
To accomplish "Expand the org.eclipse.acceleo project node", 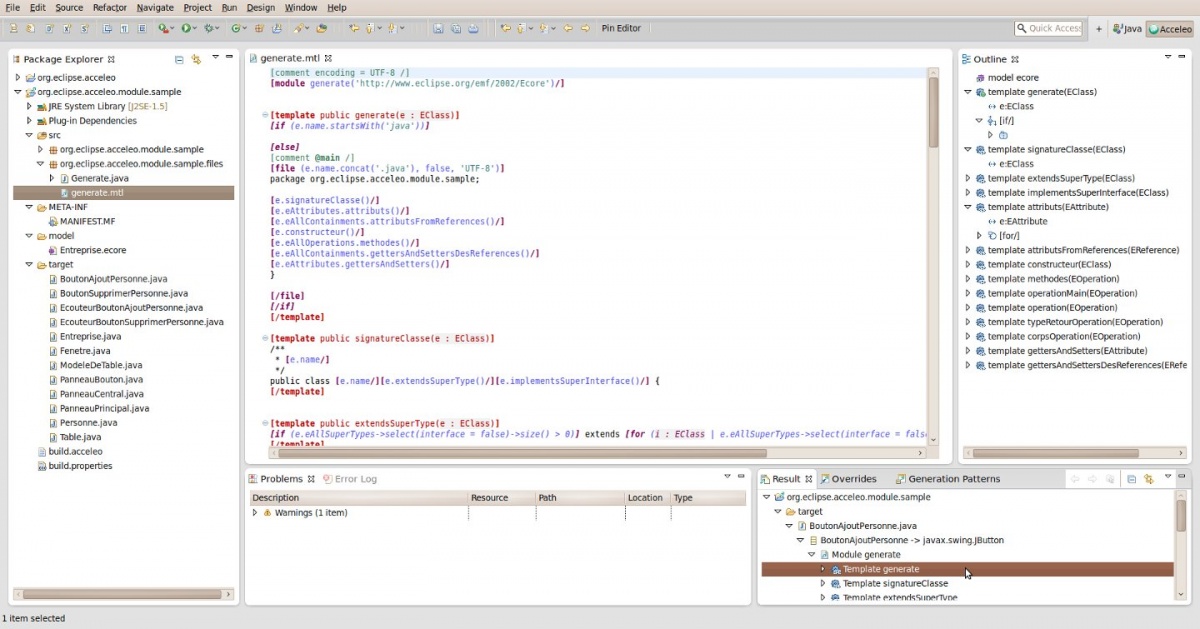I will pyautogui.click(x=17, y=77).
